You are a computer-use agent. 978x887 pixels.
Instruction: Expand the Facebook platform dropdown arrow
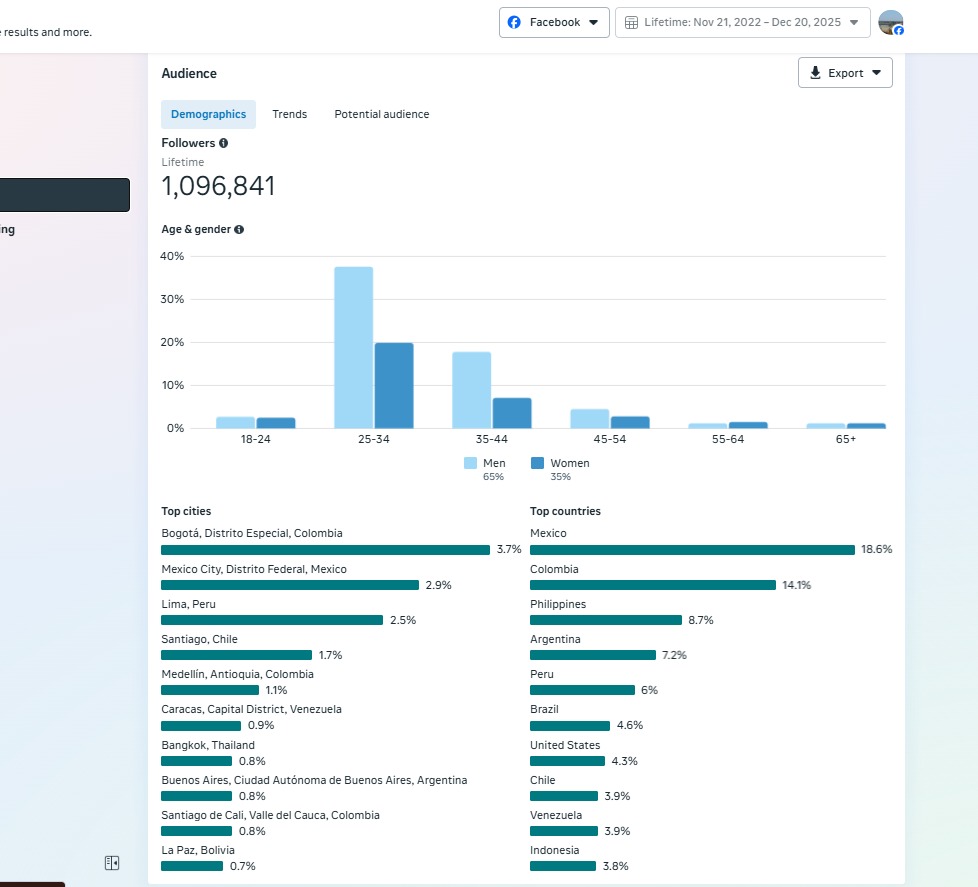[593, 22]
